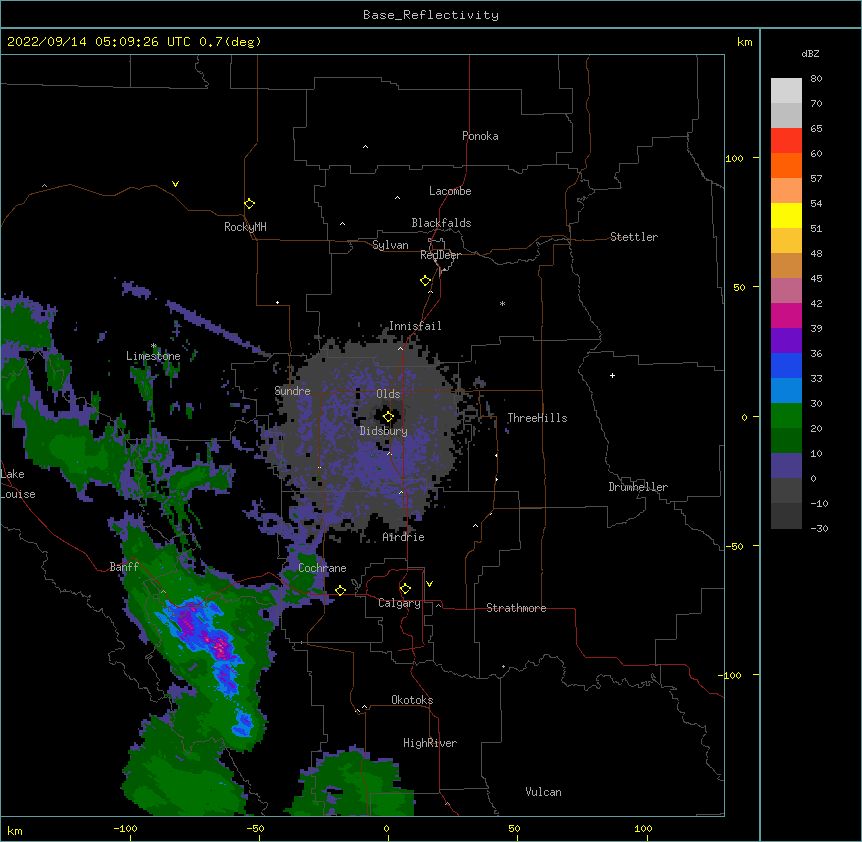862x842 pixels.
Task: Click the Cochrane city label
Action: click(322, 568)
